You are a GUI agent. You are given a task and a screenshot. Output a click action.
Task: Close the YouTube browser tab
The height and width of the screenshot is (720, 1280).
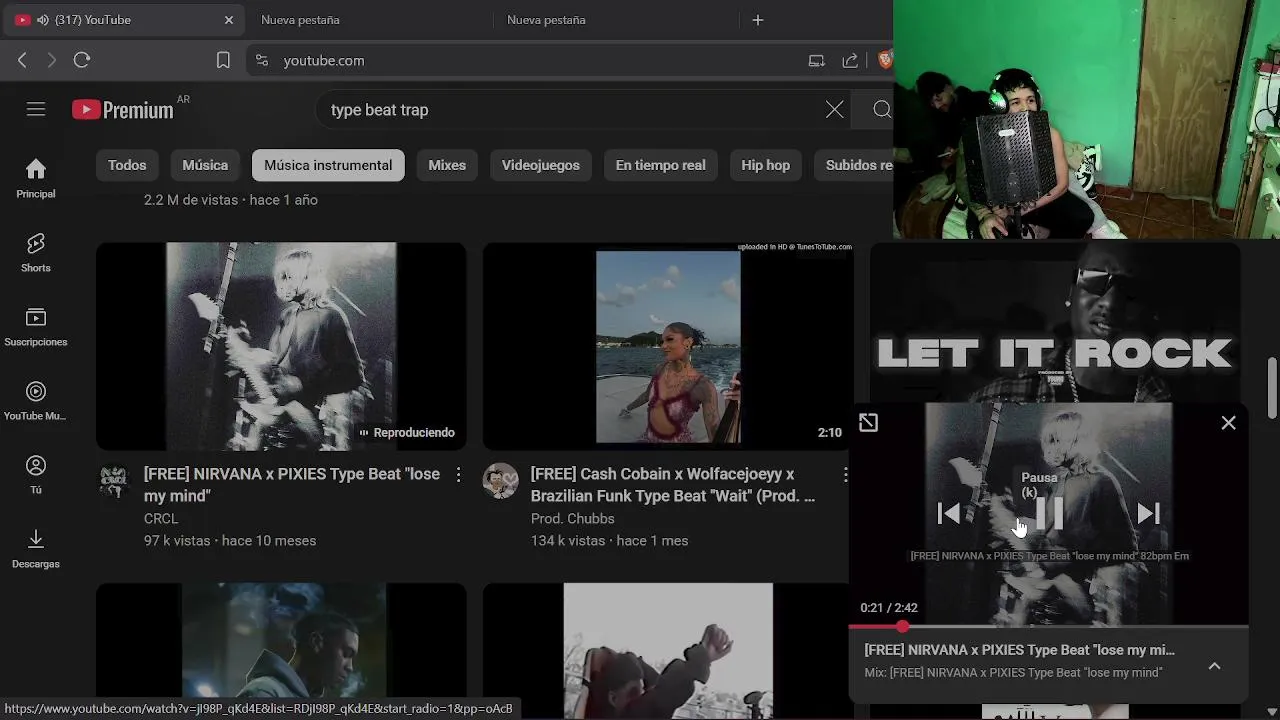(228, 20)
